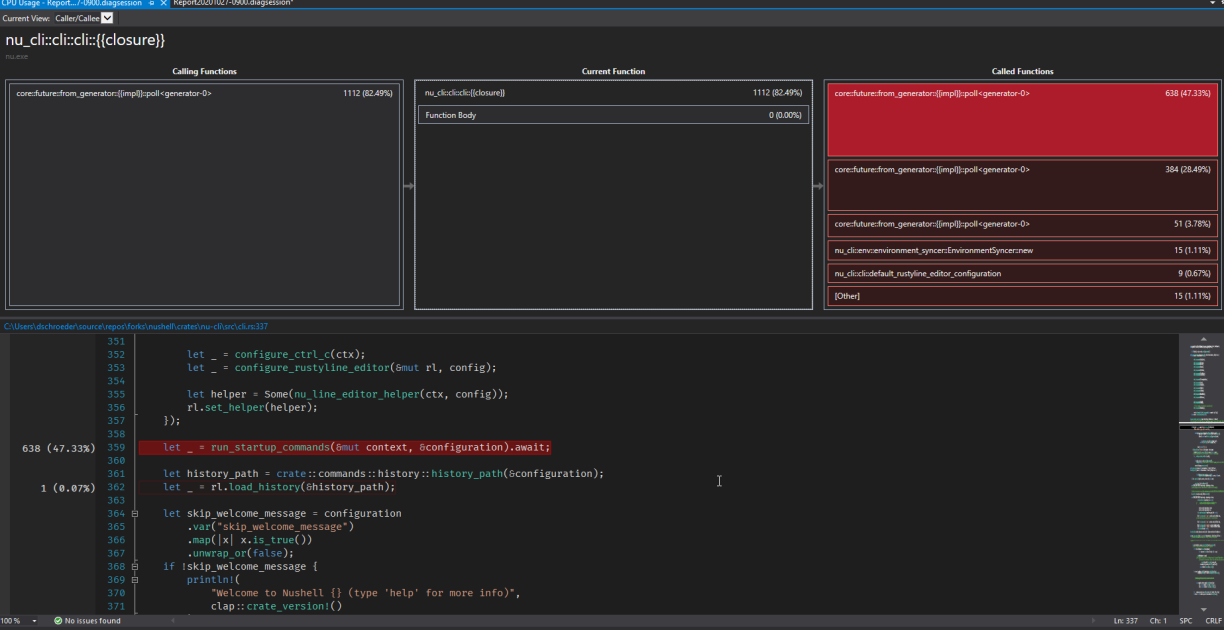Open default_rustyline_editor_configuration called function
The height and width of the screenshot is (630, 1224).
point(1022,273)
